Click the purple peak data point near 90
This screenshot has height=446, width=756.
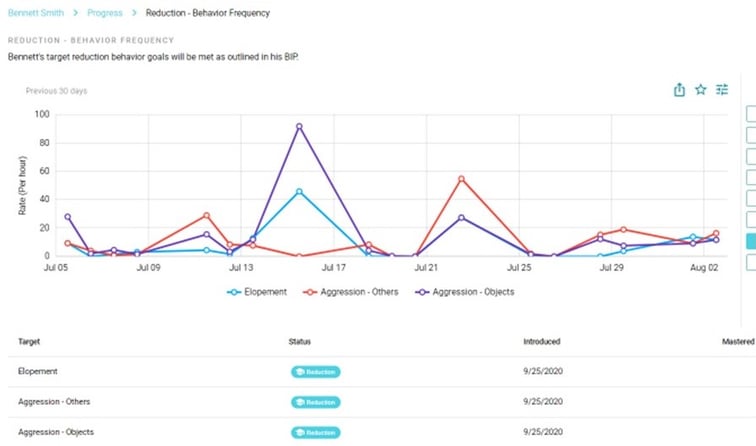(x=299, y=127)
